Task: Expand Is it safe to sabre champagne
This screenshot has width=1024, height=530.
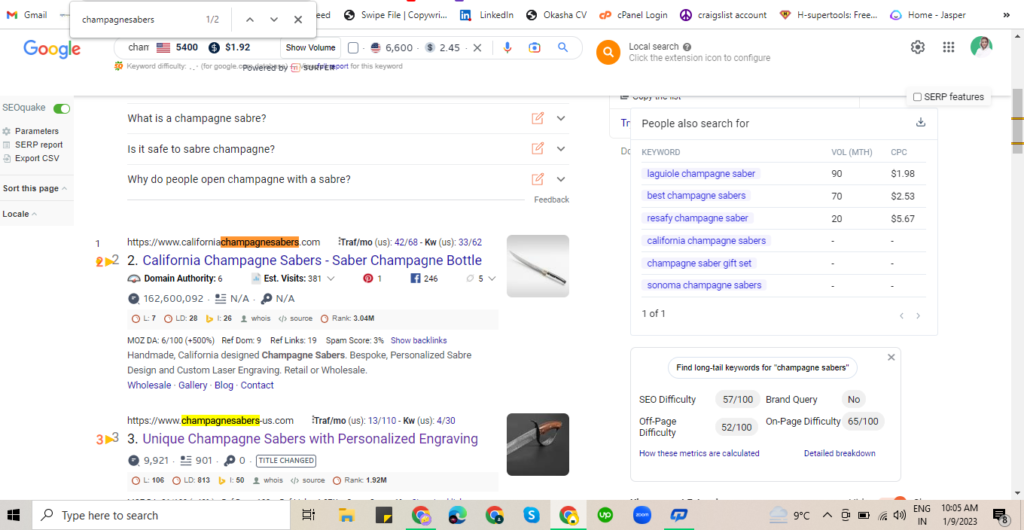Action: click(x=560, y=149)
